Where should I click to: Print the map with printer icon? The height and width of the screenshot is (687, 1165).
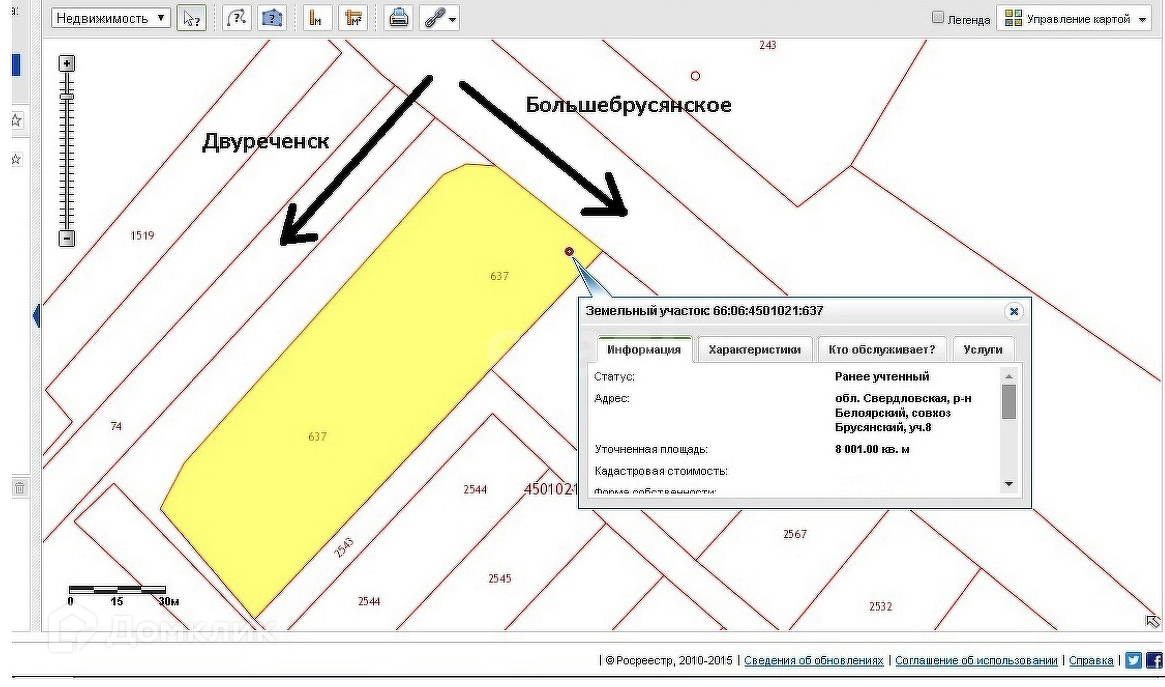click(398, 18)
